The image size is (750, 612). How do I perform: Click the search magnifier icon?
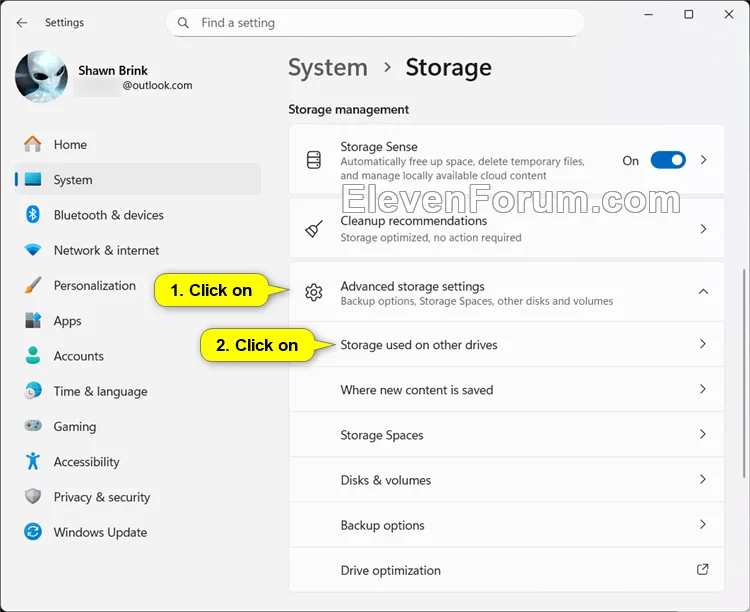183,22
